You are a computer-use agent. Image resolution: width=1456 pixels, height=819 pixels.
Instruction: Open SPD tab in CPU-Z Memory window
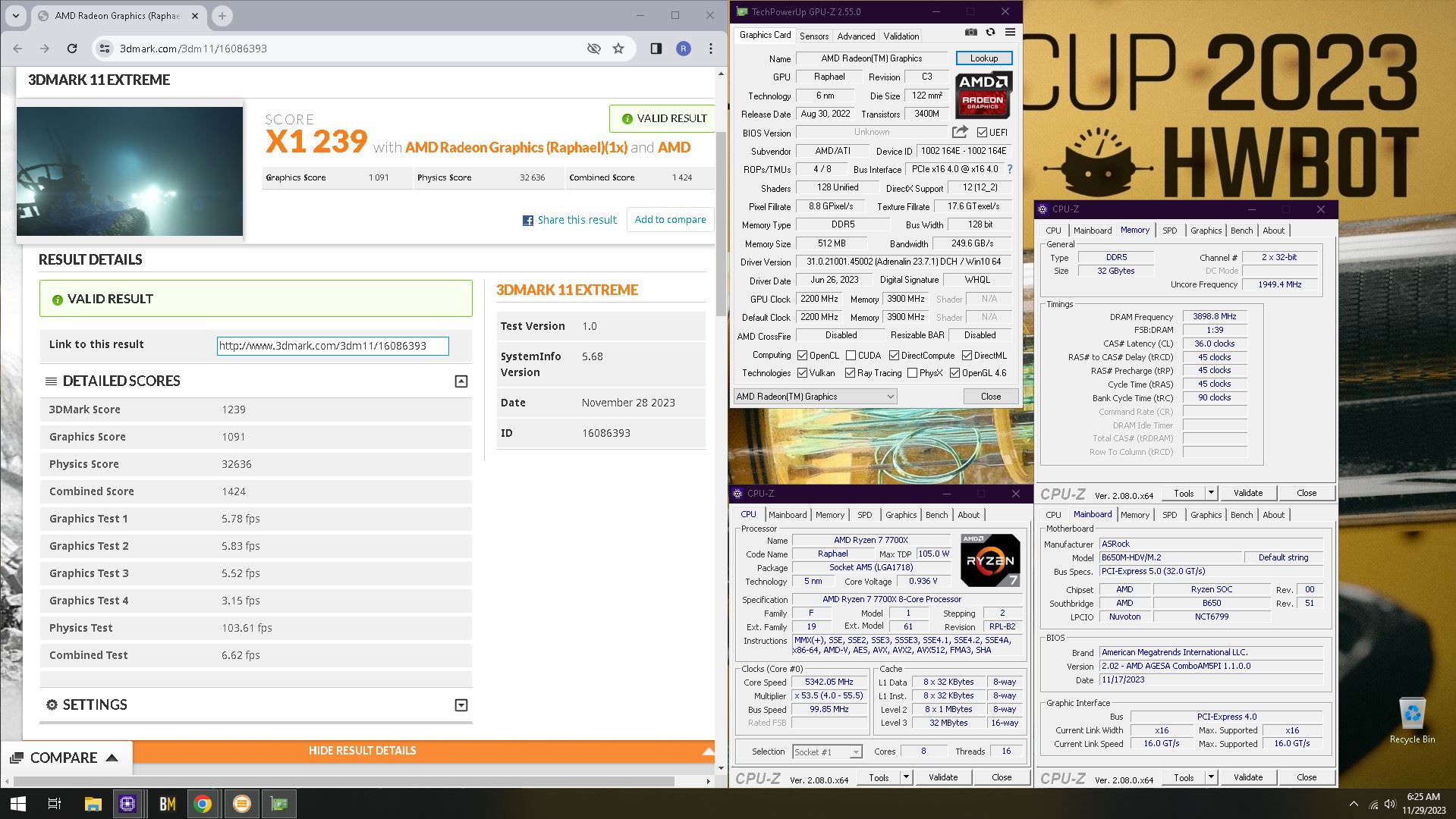pyautogui.click(x=1170, y=231)
